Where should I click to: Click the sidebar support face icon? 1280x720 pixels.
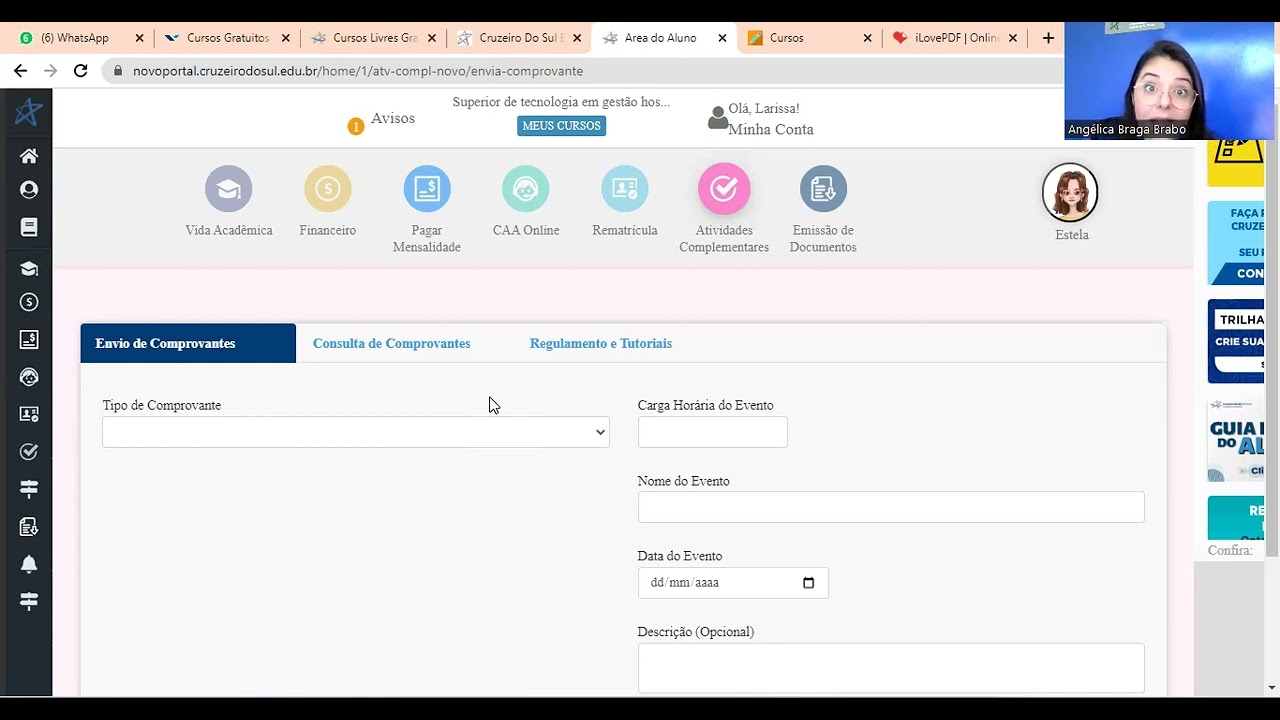tap(29, 377)
